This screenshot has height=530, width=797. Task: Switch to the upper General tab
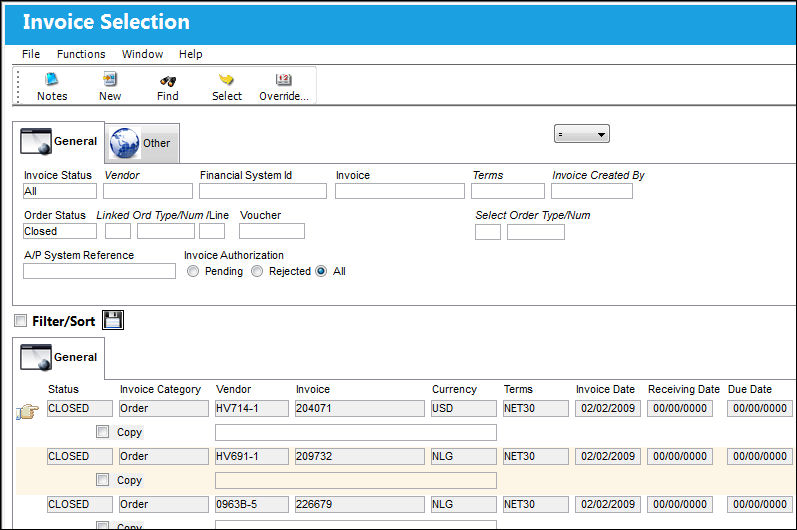58,142
